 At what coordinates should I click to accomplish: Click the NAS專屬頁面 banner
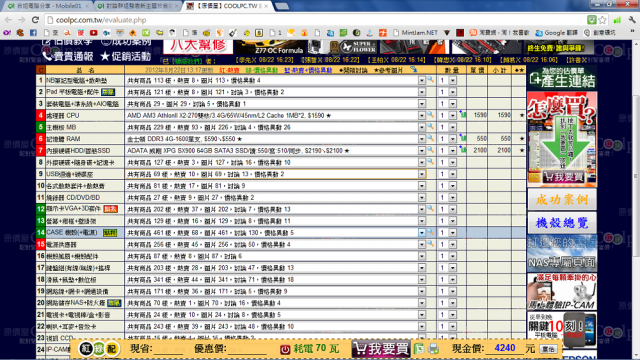click(562, 253)
